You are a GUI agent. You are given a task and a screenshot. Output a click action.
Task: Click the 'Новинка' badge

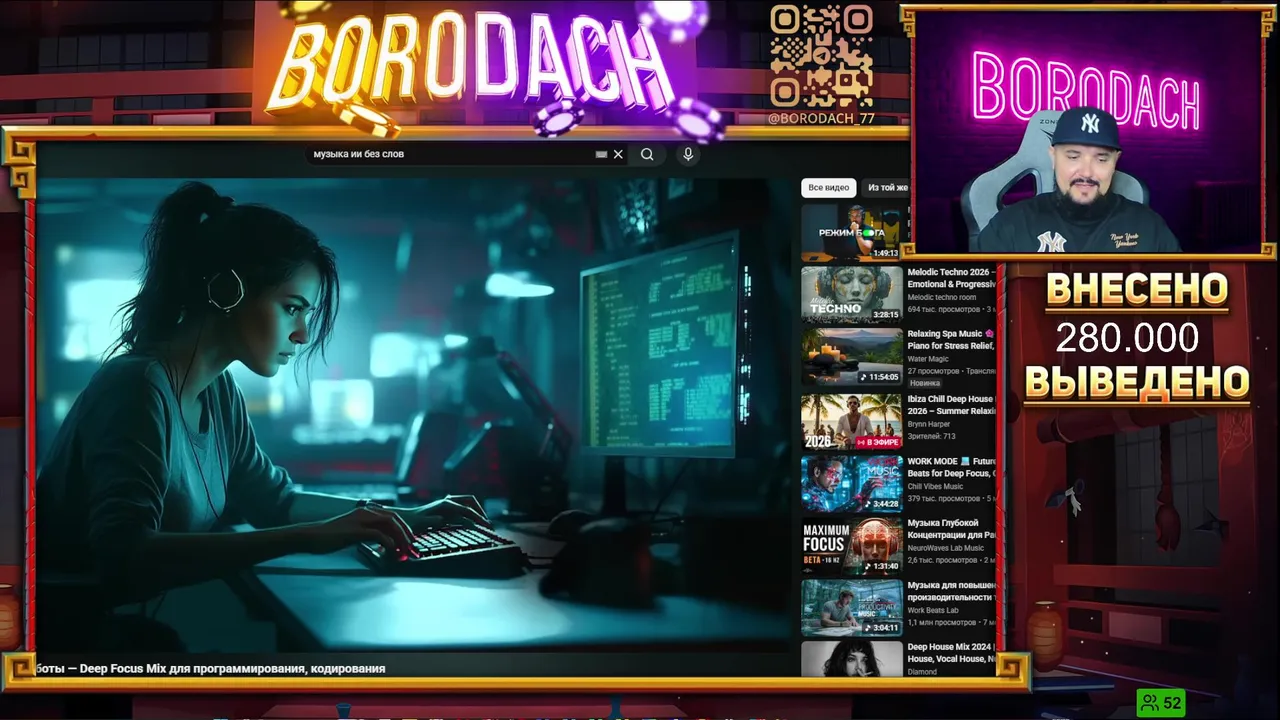925,383
